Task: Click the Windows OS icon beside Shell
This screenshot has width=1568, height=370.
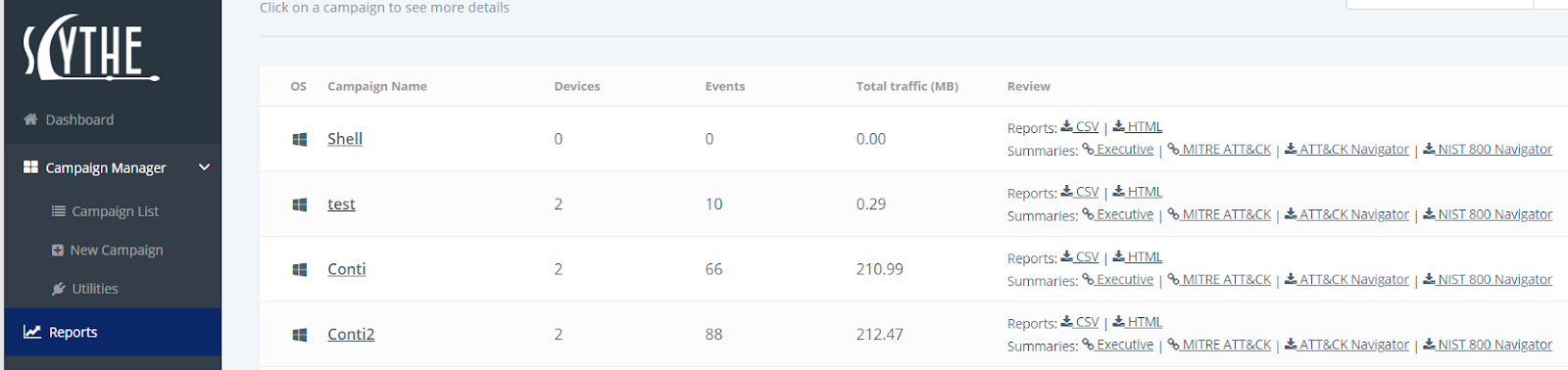Action: point(300,139)
